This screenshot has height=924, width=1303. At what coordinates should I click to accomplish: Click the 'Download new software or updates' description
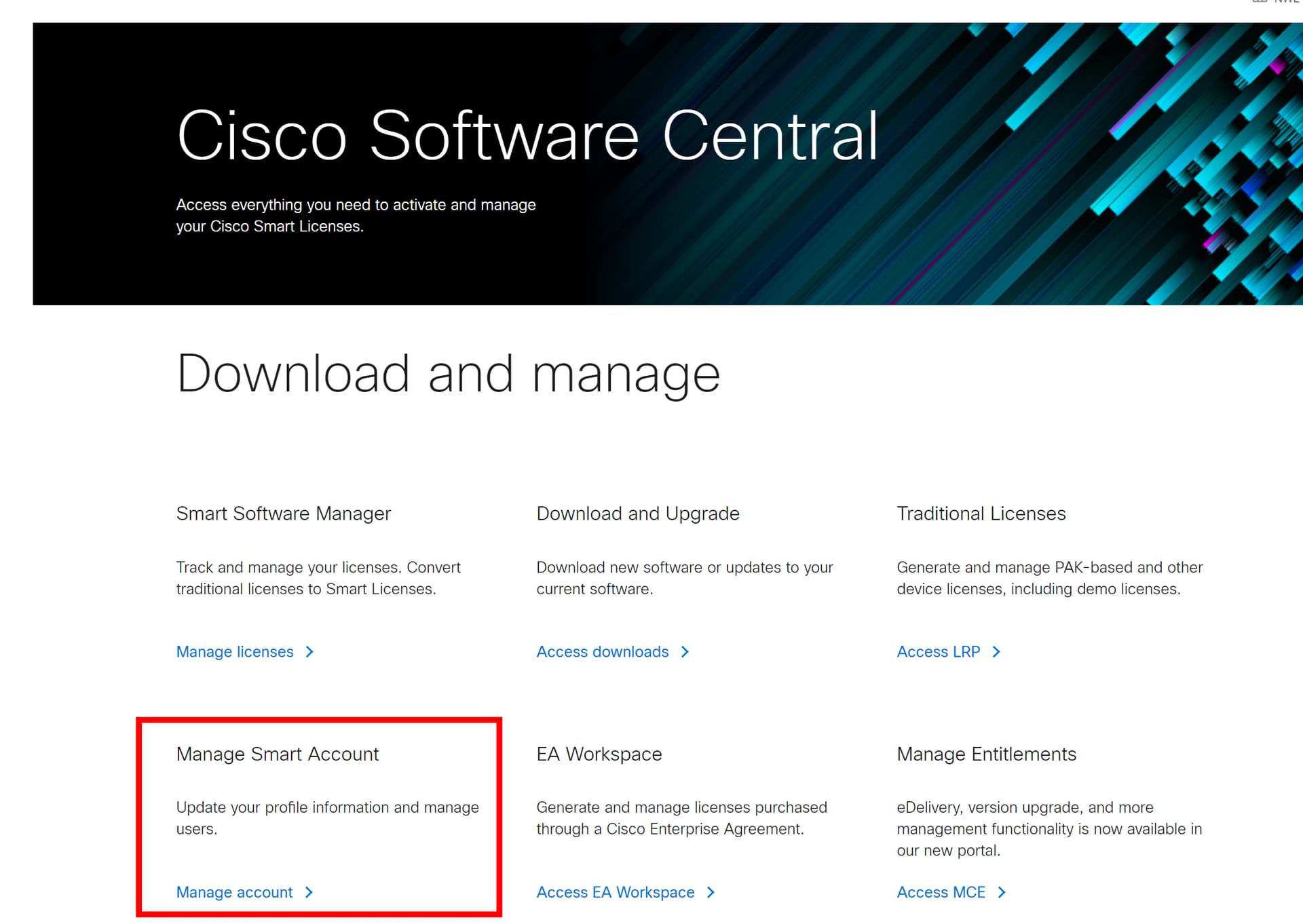tap(685, 578)
